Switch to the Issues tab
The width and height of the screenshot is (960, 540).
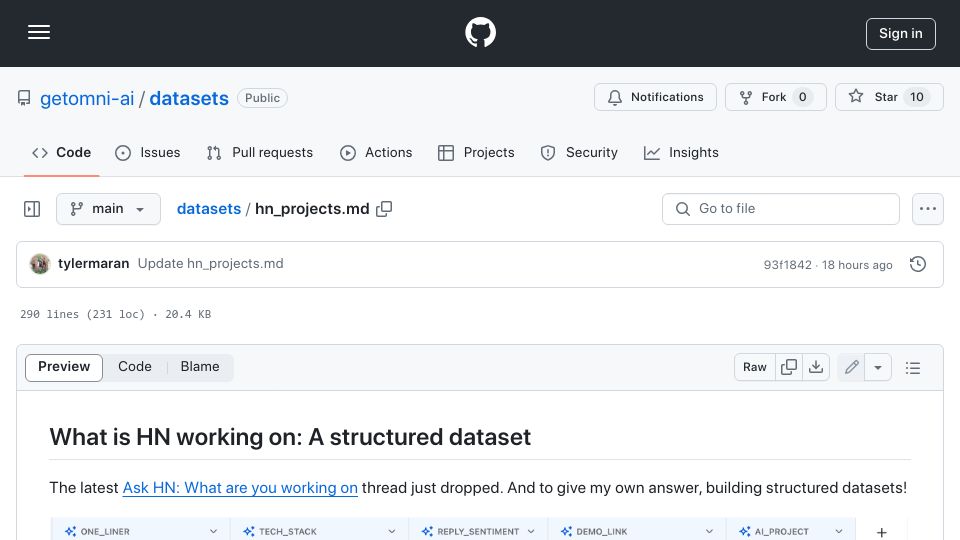[x=148, y=152]
